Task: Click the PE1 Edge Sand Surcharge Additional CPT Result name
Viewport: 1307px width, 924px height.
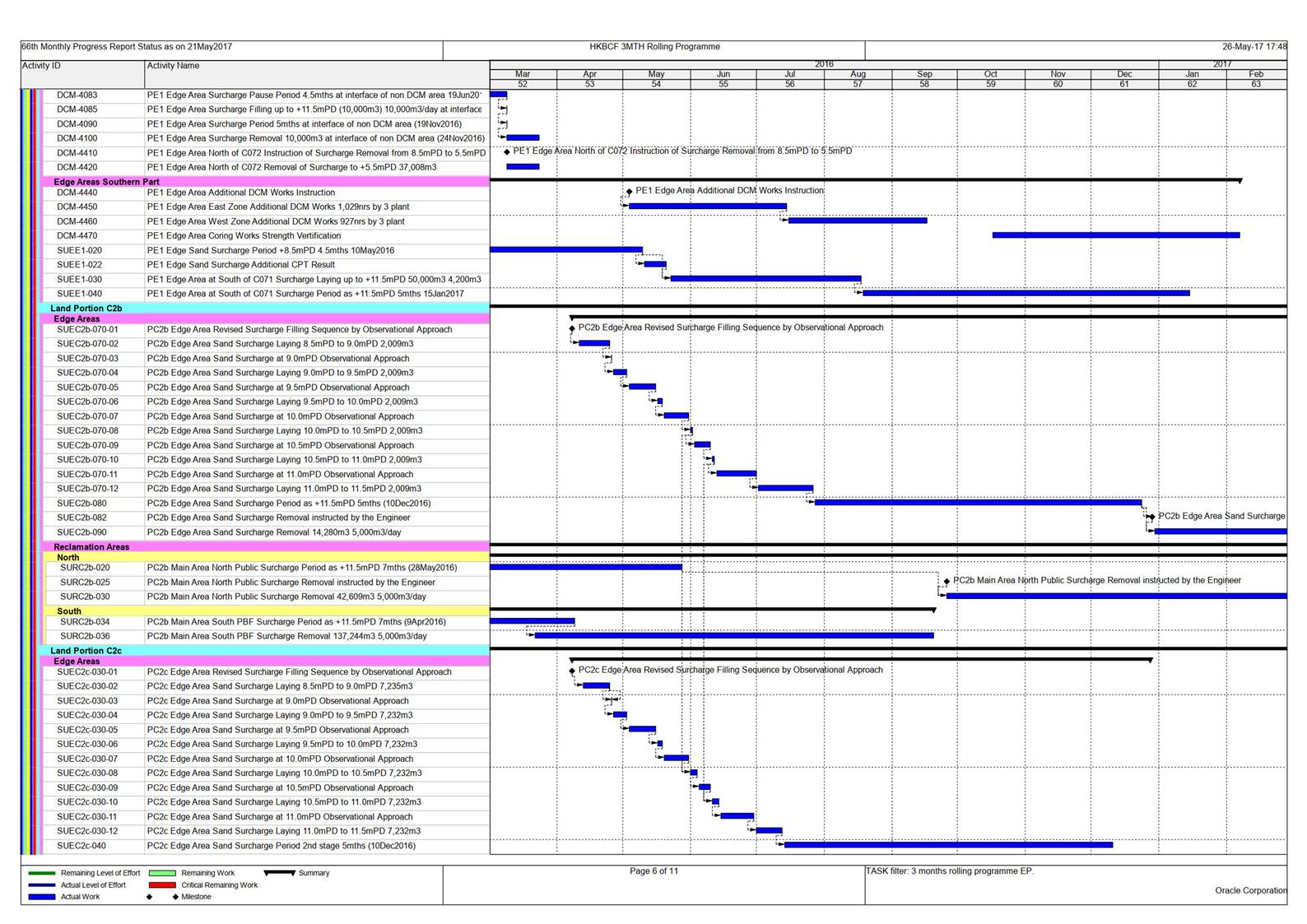Action: point(241,265)
